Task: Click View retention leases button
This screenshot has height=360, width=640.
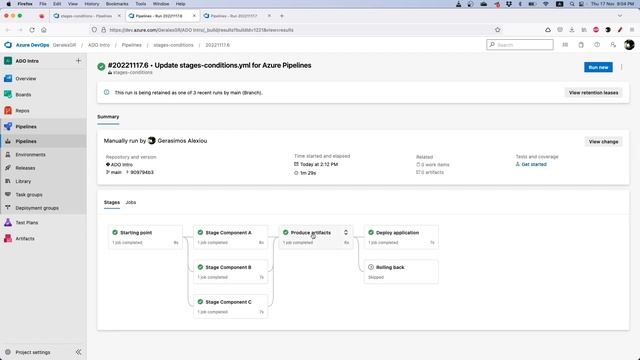Action: 593,93
